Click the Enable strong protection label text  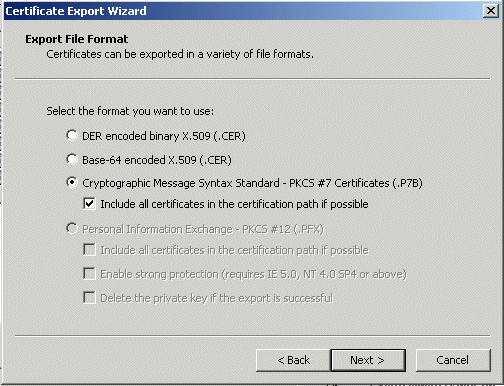point(159,274)
